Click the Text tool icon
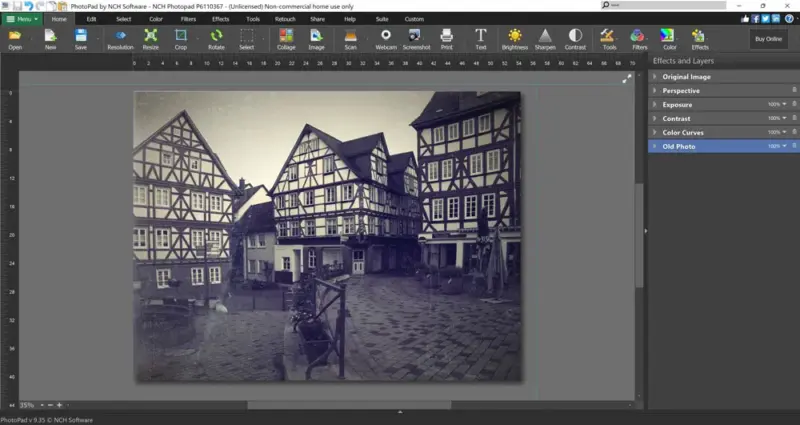The height and width of the screenshot is (425, 800). coord(481,39)
